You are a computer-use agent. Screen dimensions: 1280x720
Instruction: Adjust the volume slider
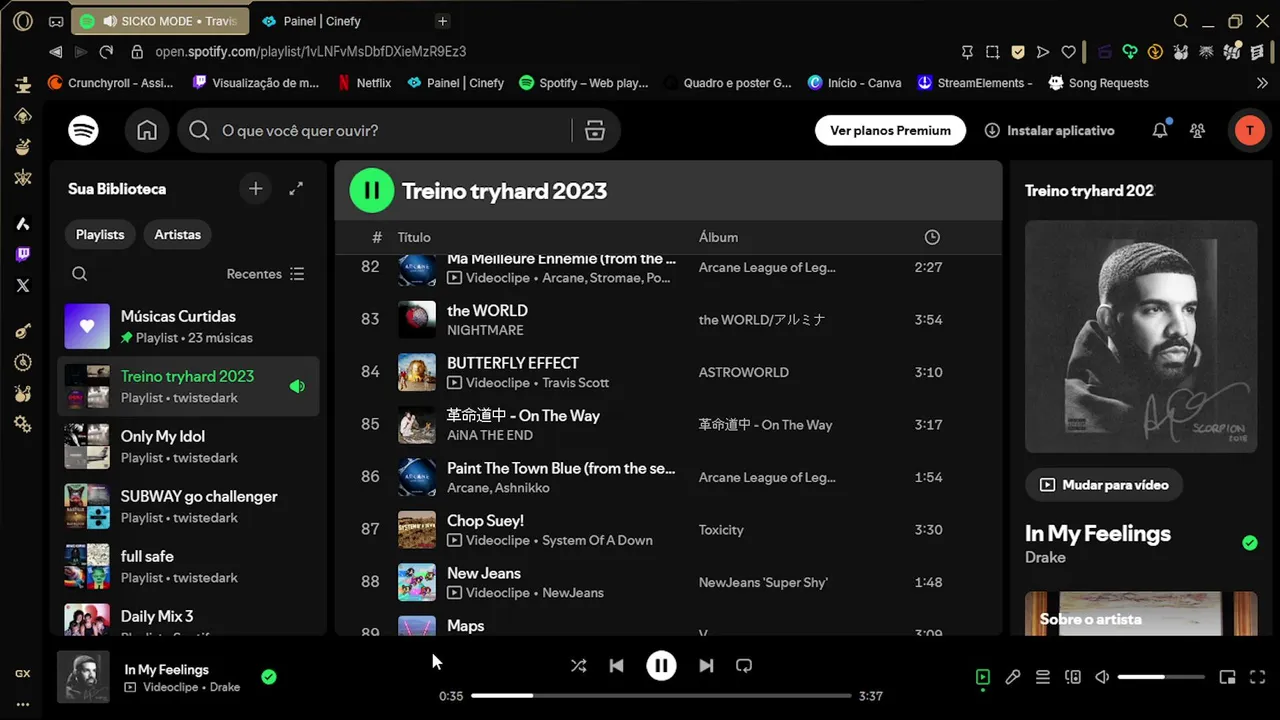click(x=1161, y=677)
